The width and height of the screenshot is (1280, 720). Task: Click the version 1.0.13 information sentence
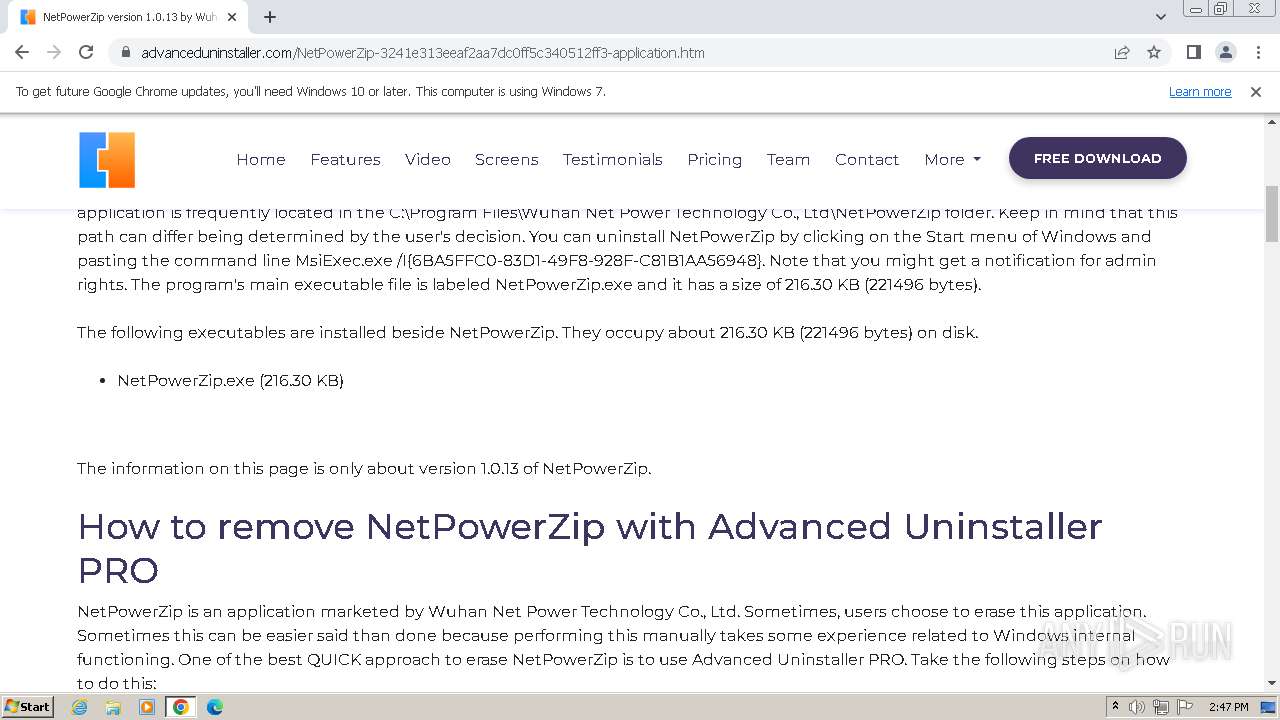tap(364, 468)
